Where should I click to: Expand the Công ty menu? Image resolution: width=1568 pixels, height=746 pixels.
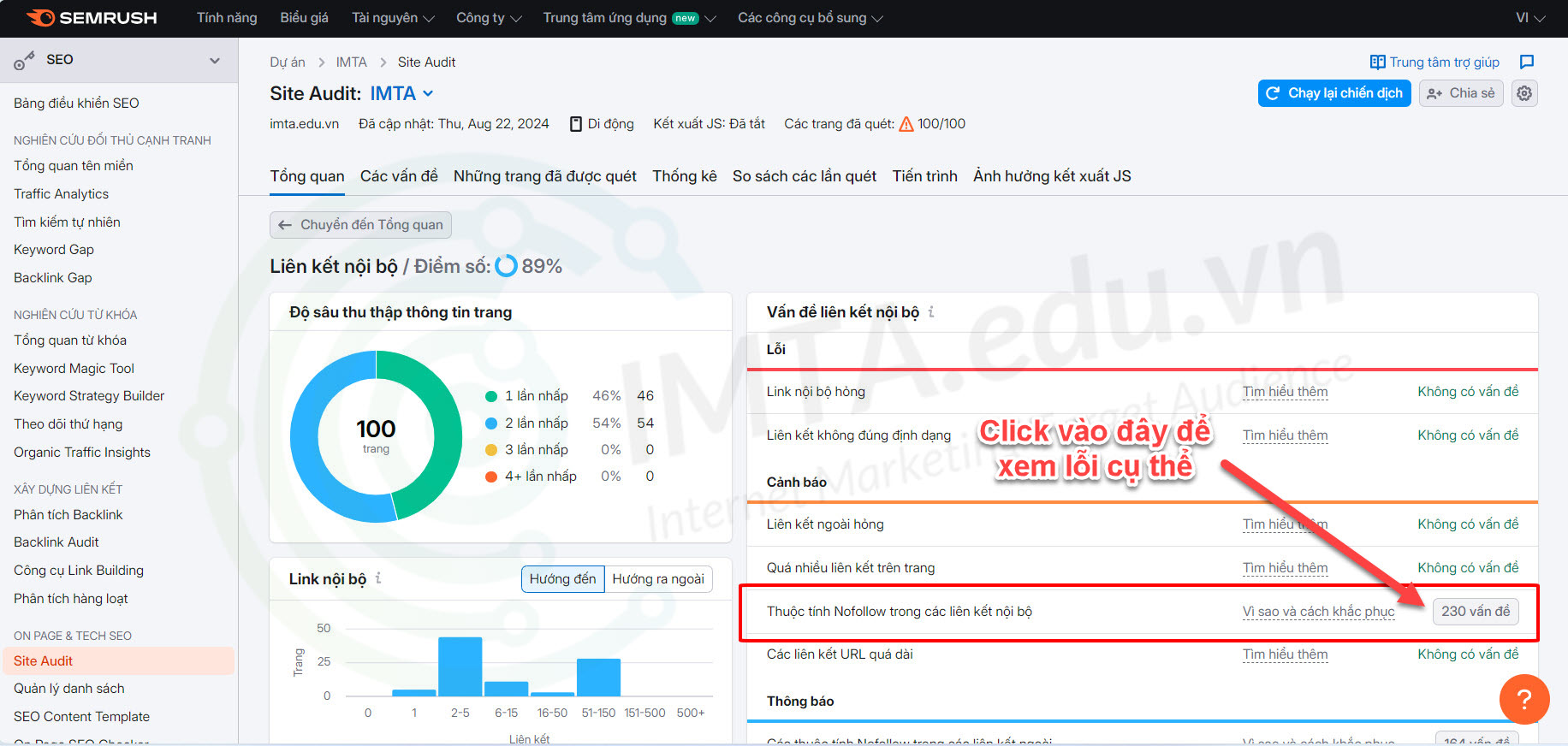click(489, 18)
